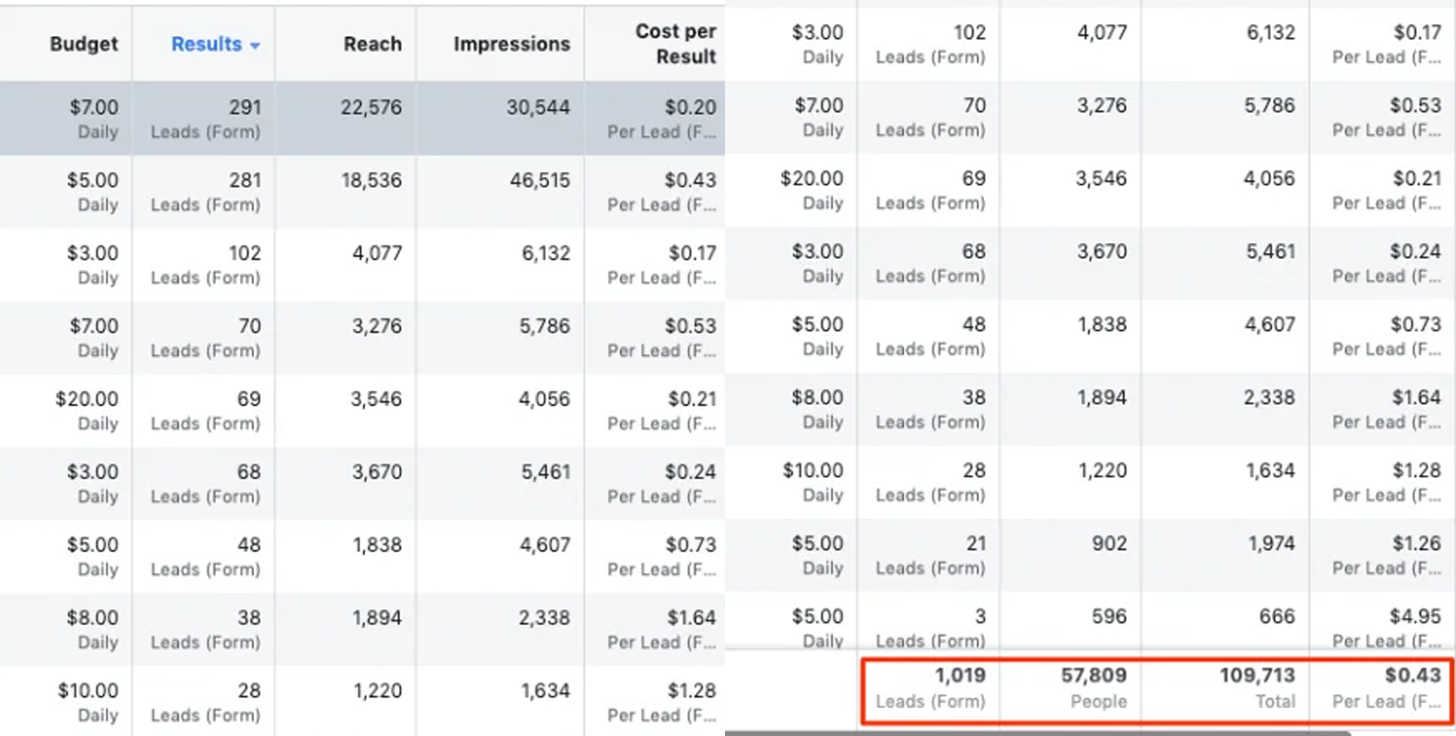1456x736 pixels.
Task: Click the 18,536 reach value
Action: 371,181
